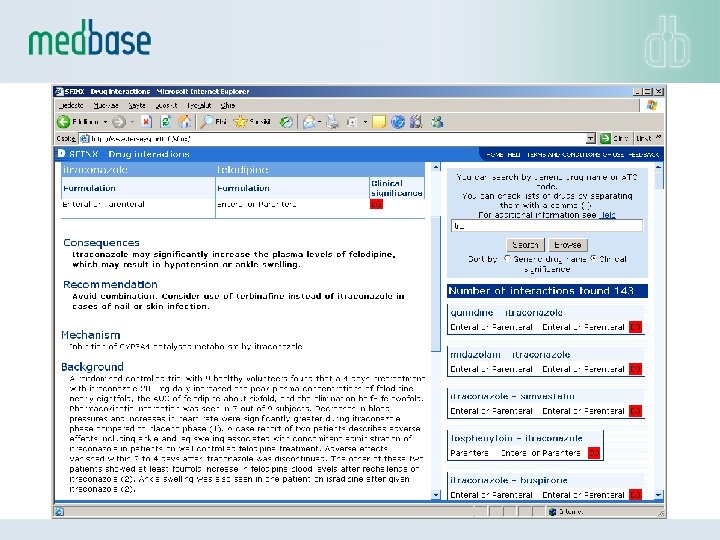Screen dimensions: 720x540
Task: Click the left pane scroll-up arrow
Action: (x=436, y=167)
